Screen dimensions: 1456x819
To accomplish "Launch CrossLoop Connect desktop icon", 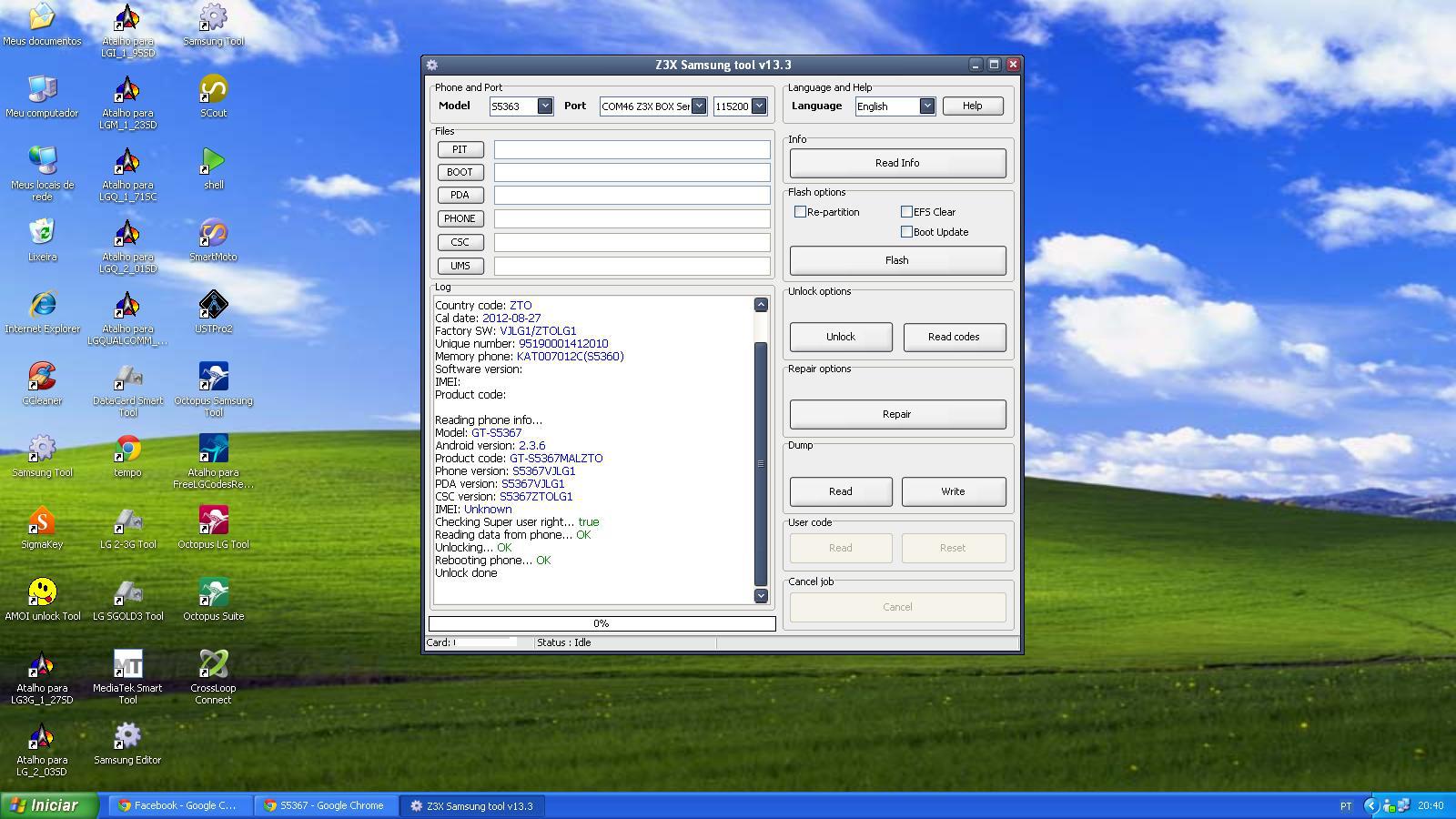I will tap(213, 677).
